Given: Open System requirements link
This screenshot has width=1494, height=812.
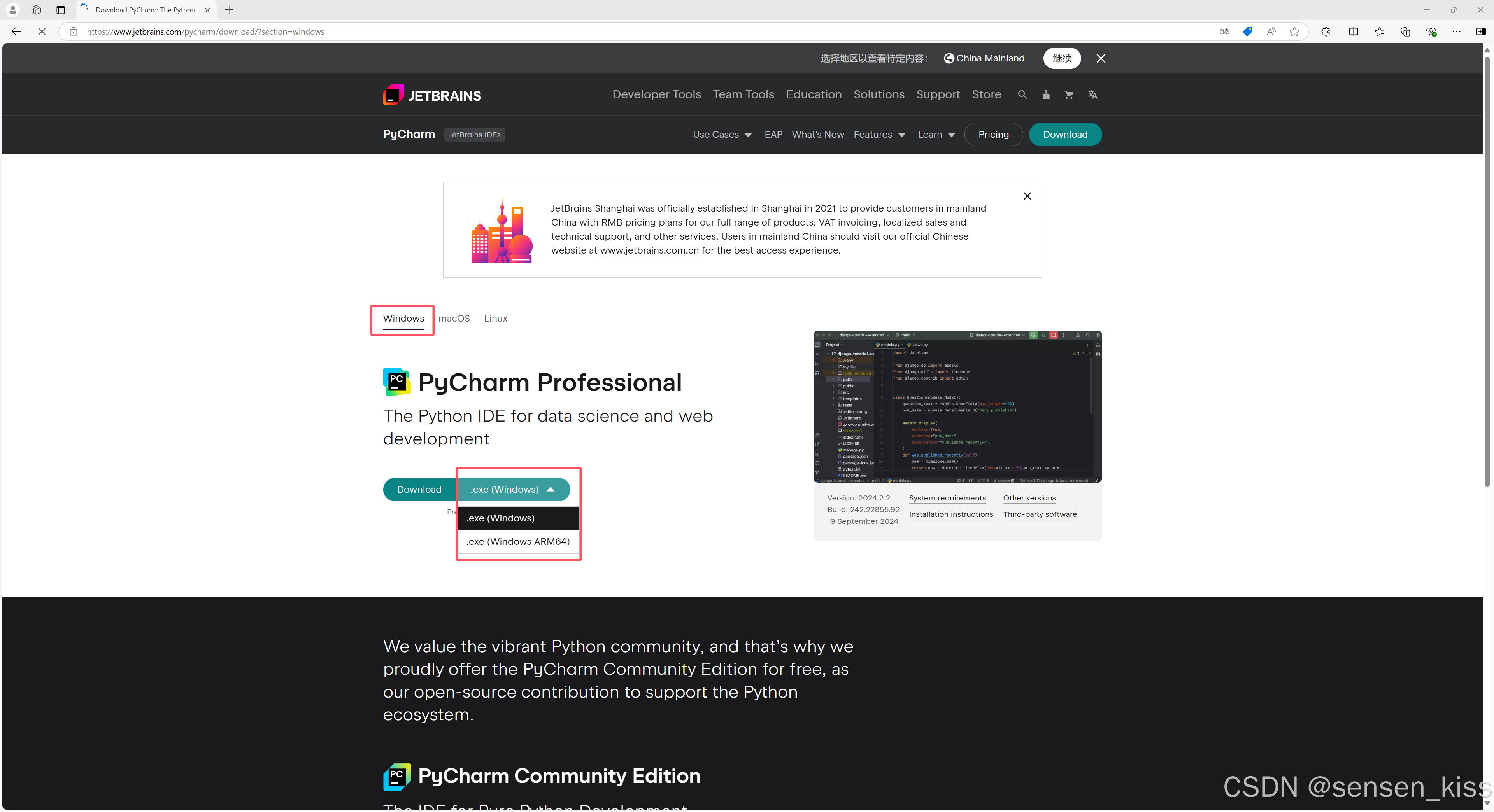Looking at the screenshot, I should pyautogui.click(x=947, y=498).
